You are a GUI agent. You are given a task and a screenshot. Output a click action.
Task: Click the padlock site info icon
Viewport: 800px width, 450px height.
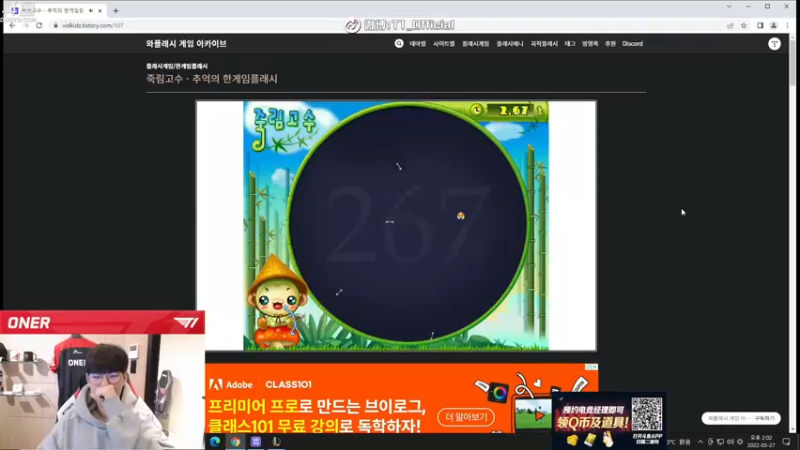(56, 25)
